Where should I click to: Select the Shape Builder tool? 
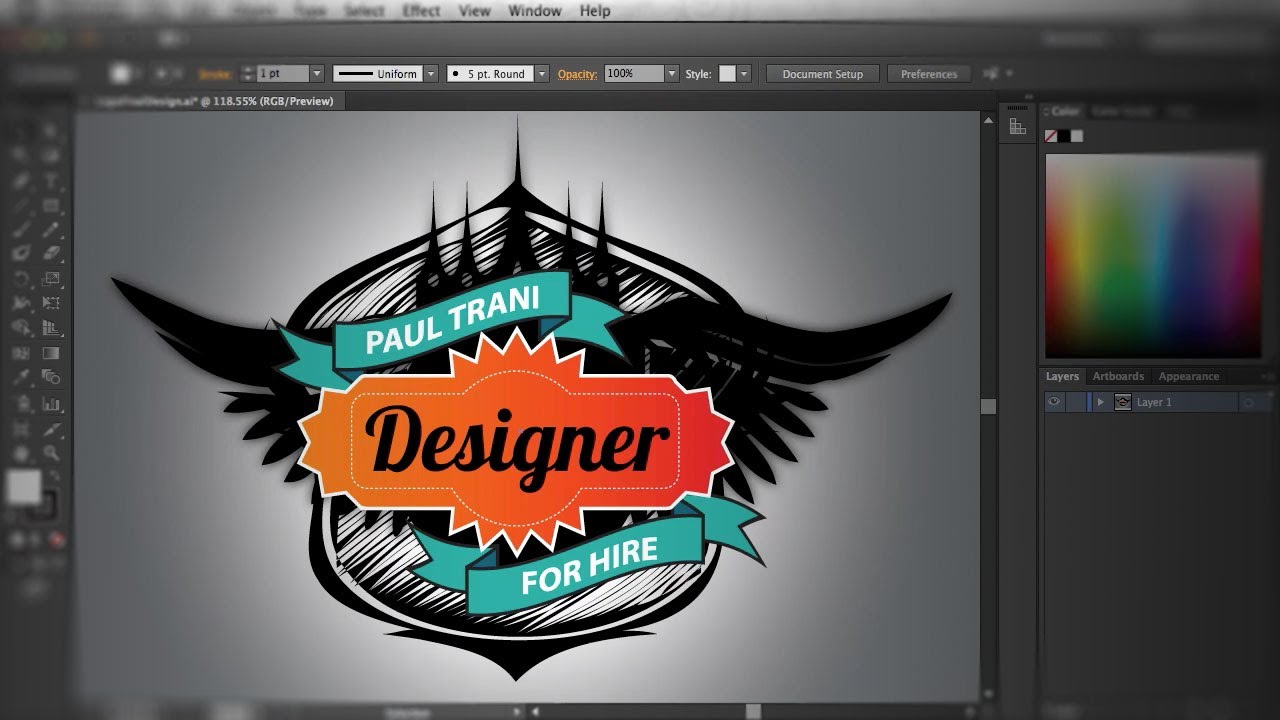(x=22, y=327)
